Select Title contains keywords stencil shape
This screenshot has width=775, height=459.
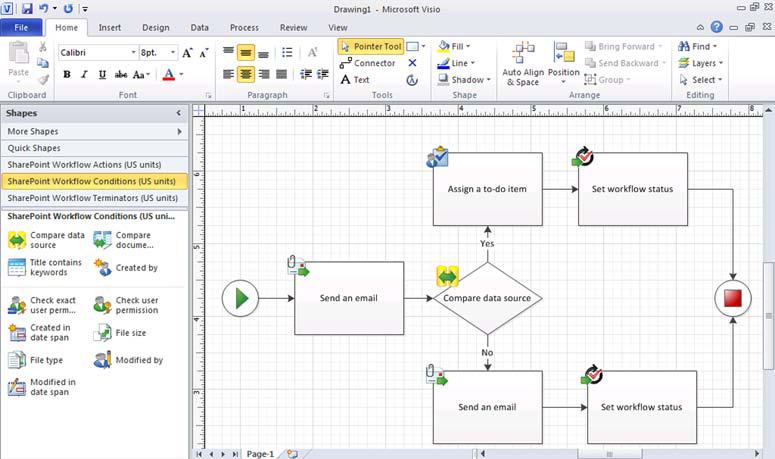45,267
